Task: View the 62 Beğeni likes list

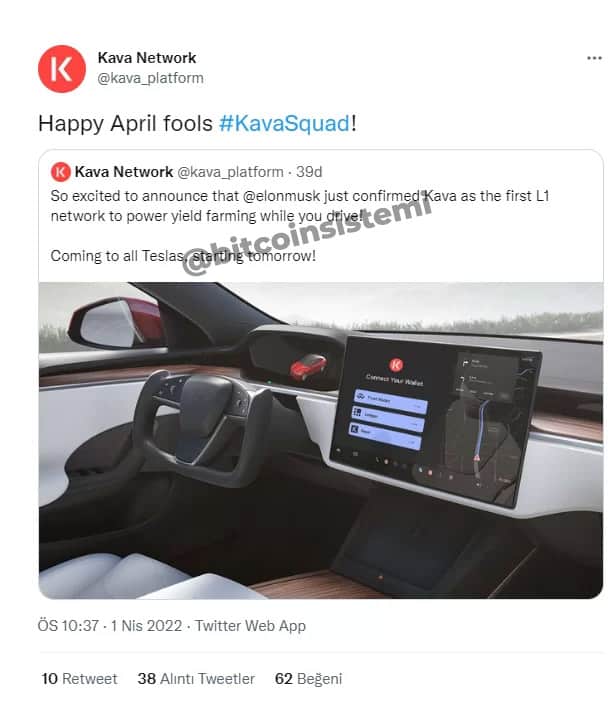Action: click(x=308, y=679)
